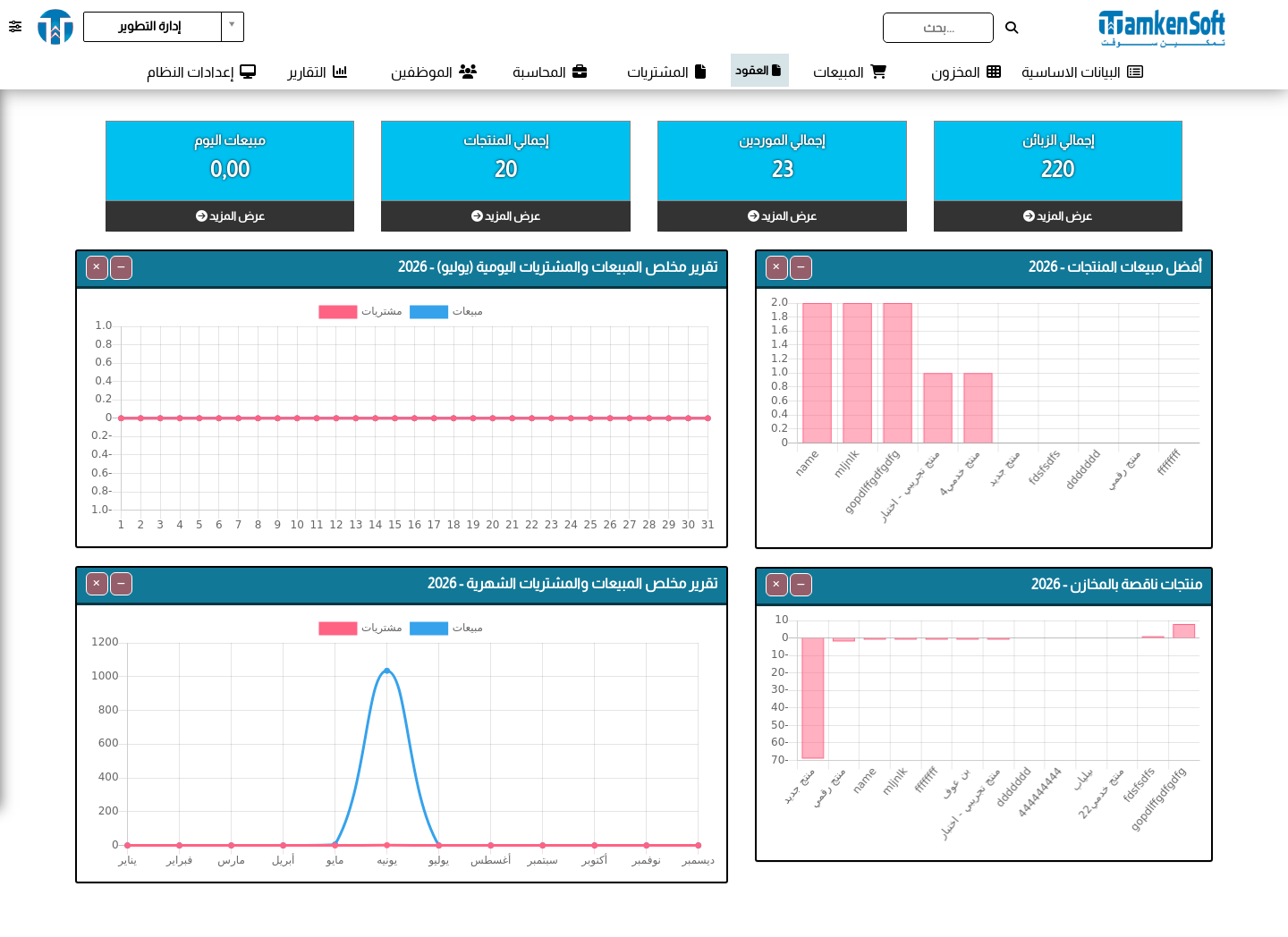
Task: Open المحاسبة menu with the briefcase icon
Action: click(x=550, y=72)
